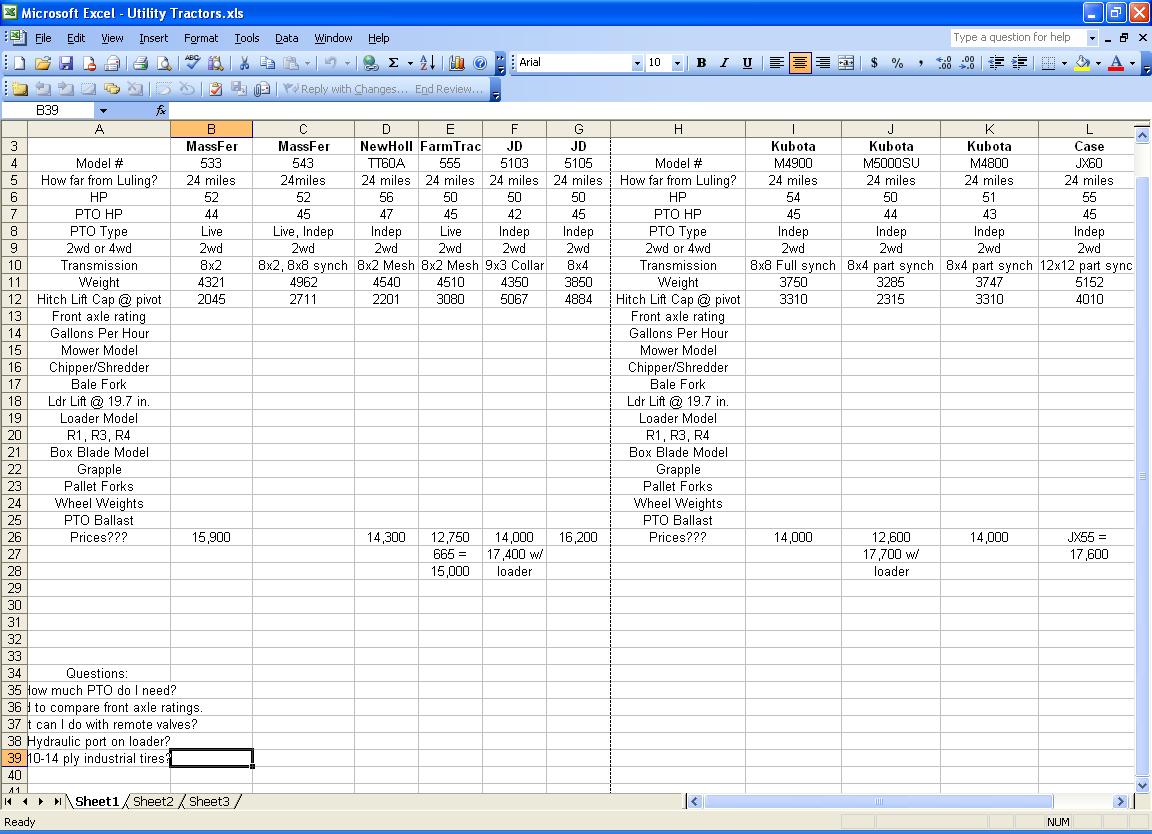
Task: Toggle the active Center alignment button
Action: pos(800,63)
